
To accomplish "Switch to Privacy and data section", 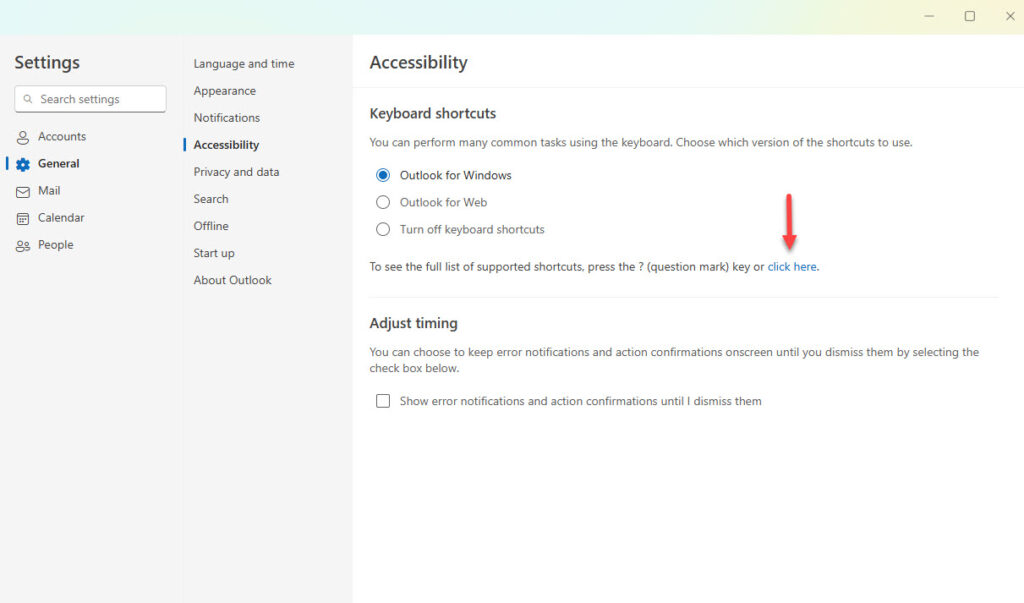I will [x=236, y=172].
